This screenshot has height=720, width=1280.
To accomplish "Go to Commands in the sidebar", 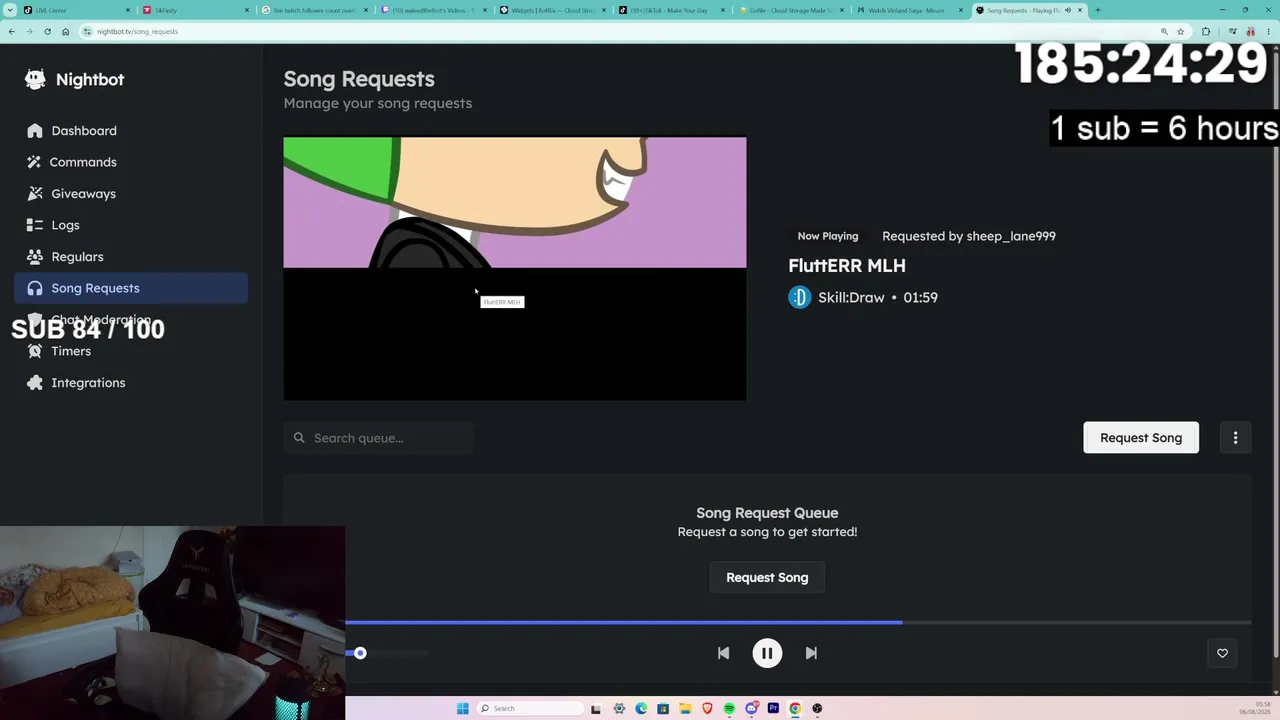I will point(131,162).
